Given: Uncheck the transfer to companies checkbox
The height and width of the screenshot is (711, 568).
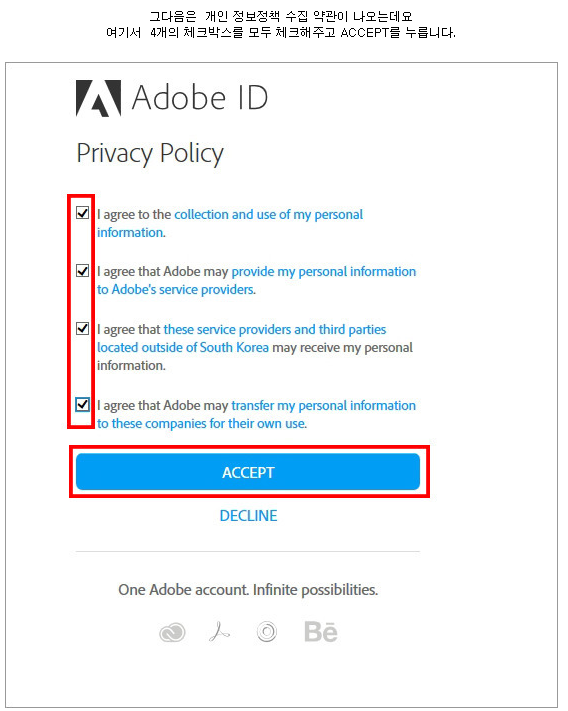Looking at the screenshot, I should point(83,404).
